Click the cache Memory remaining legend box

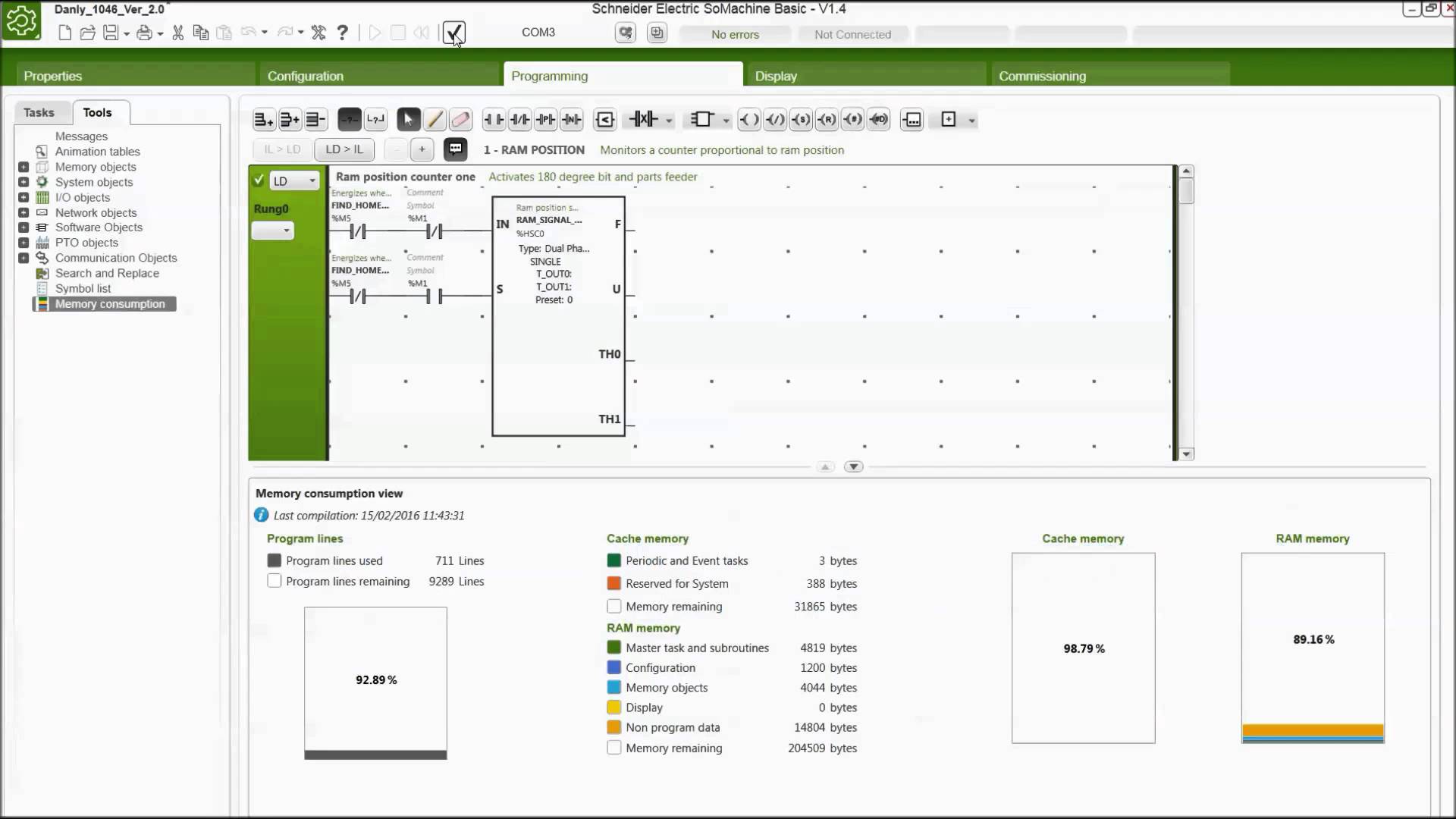pos(614,606)
